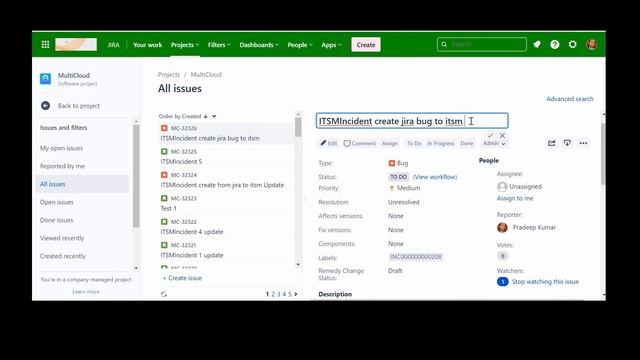This screenshot has width=640, height=360.
Task: Click the Create issue link
Action: click(x=182, y=278)
